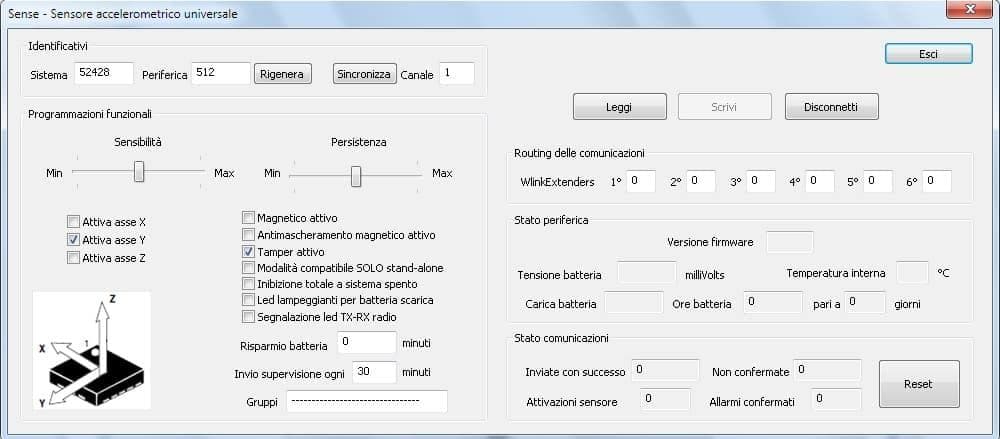Enable the Attiva asse X checkbox
1000x439 pixels.
click(73, 222)
